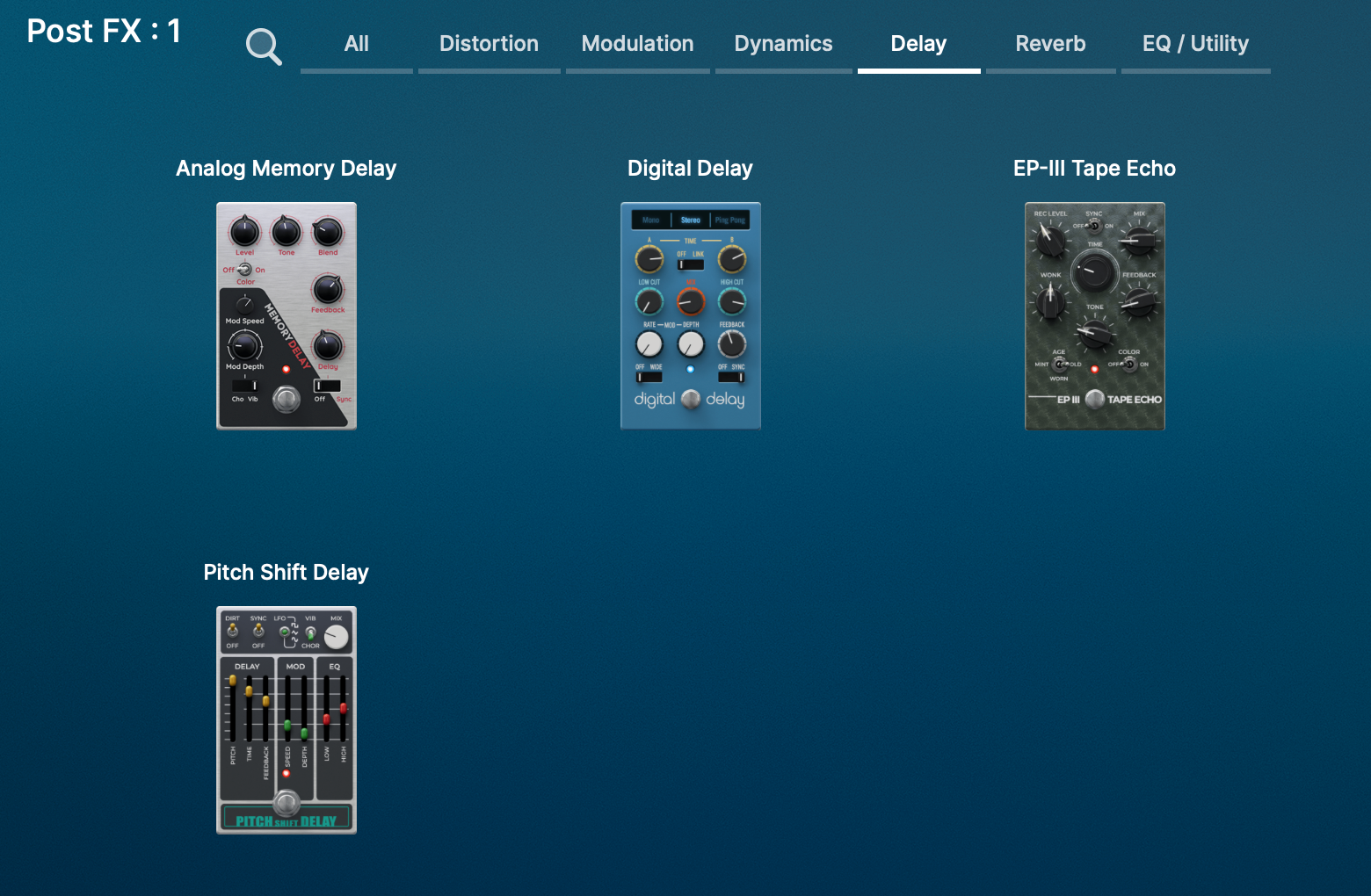Viewport: 1371px width, 896px height.
Task: Click the Analog Memory Delay title text
Action: (286, 169)
